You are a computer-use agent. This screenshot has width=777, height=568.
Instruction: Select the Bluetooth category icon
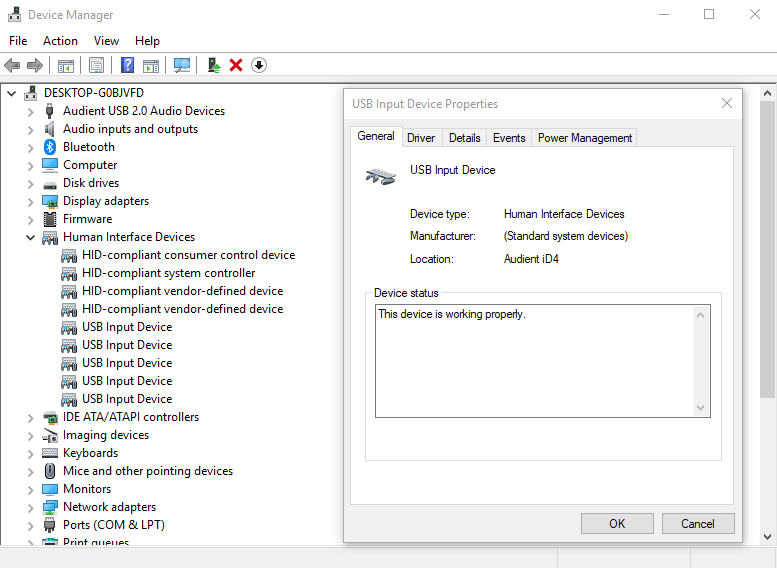tap(50, 147)
